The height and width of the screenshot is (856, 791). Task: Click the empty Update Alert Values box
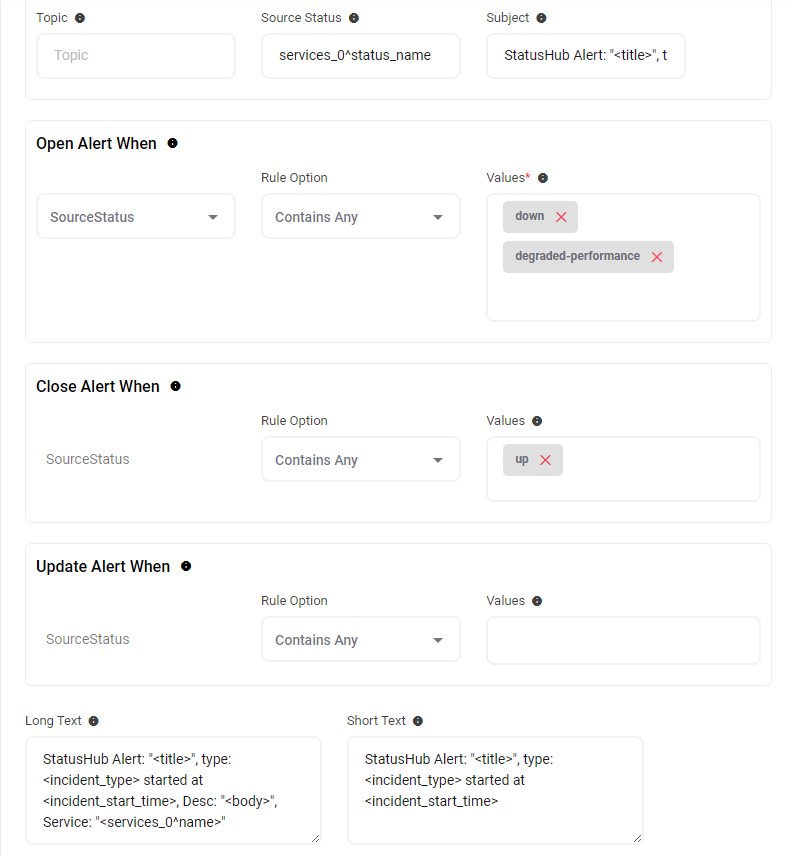[623, 640]
